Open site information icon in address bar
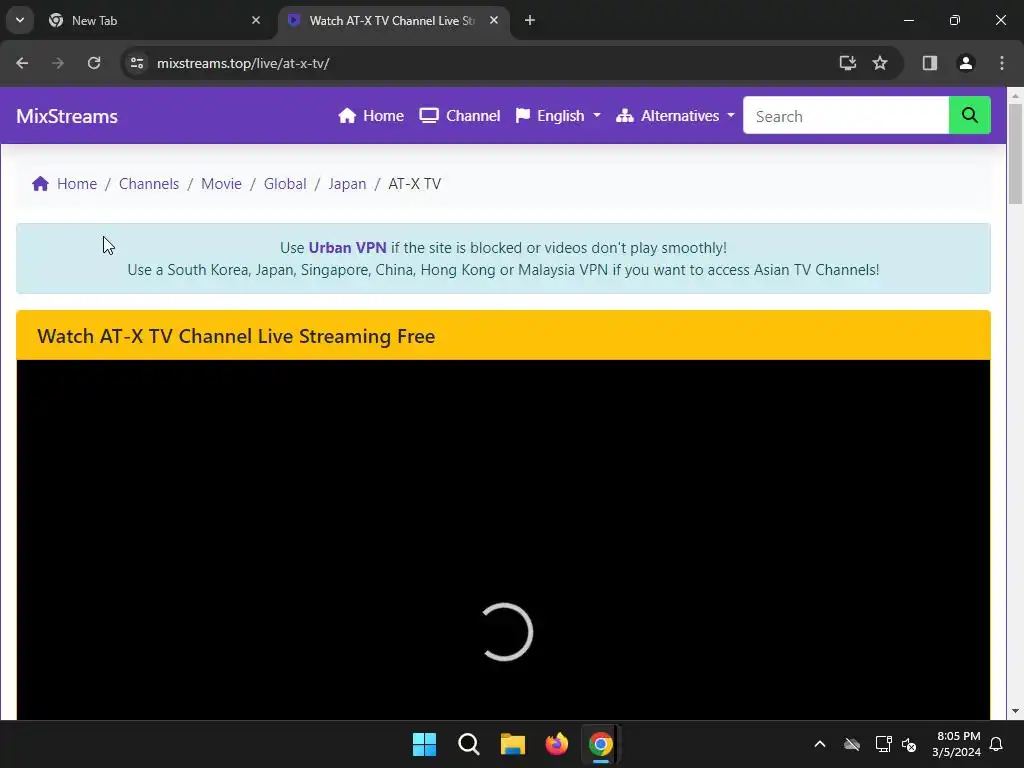Image resolution: width=1024 pixels, height=768 pixels. 137,63
